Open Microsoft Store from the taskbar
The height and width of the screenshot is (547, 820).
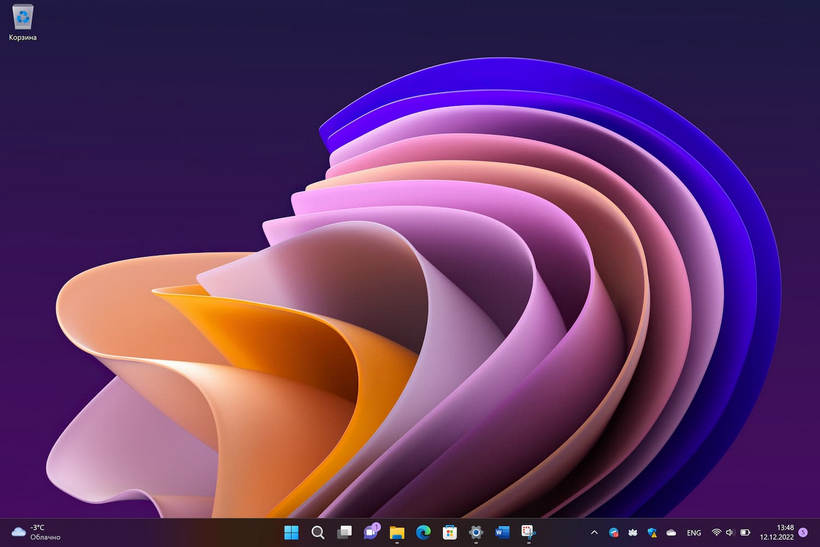tap(450, 532)
